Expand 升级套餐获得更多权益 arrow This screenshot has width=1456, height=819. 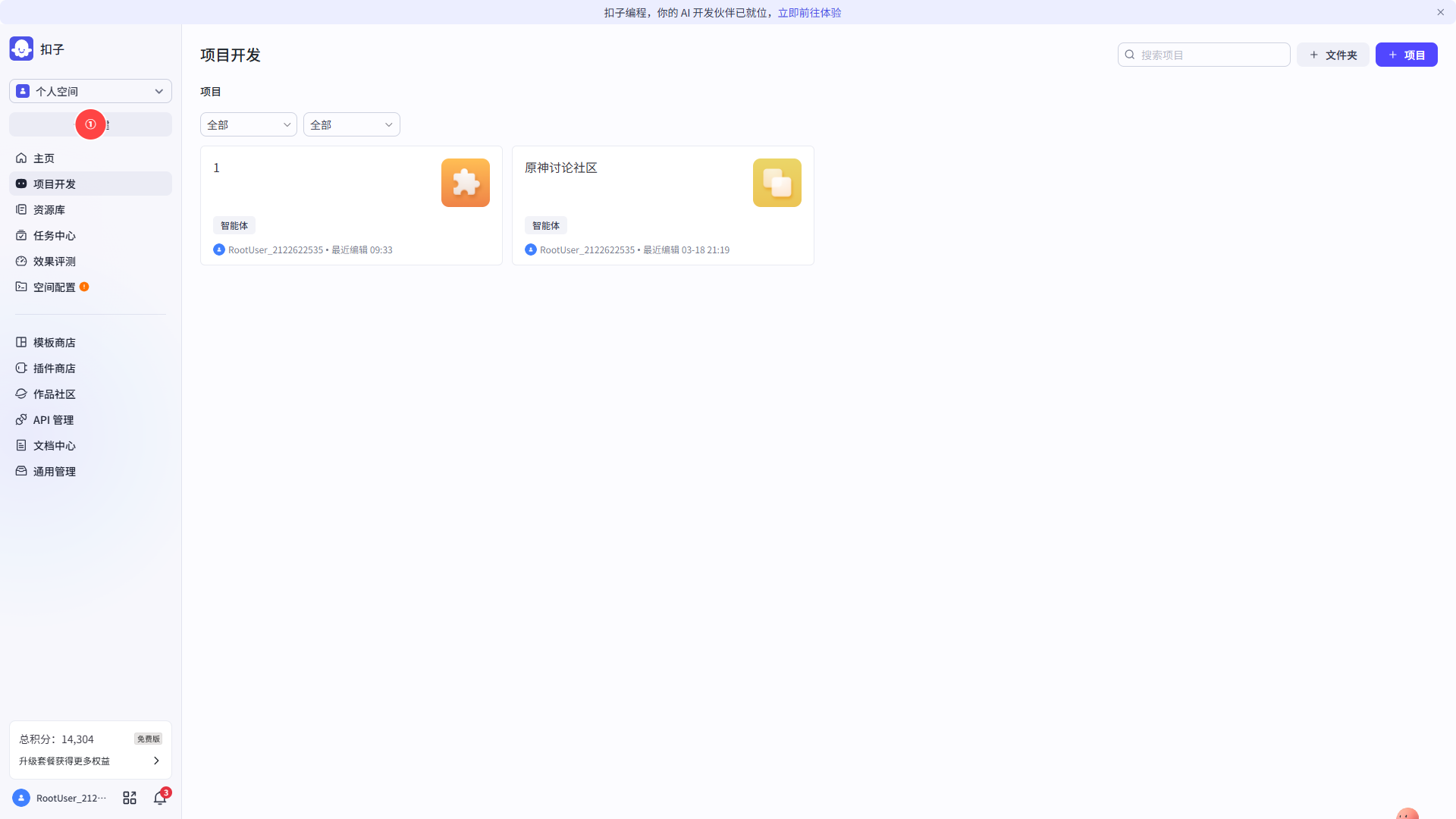[156, 761]
